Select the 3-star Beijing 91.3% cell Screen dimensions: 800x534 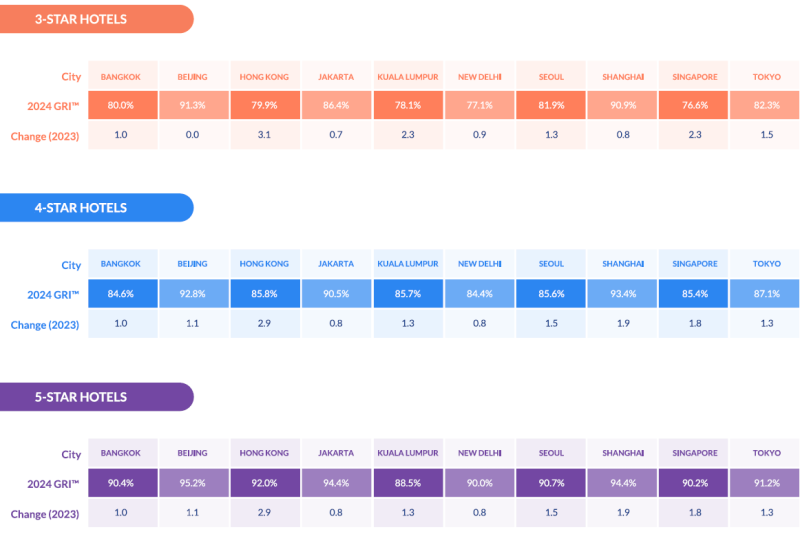[193, 105]
